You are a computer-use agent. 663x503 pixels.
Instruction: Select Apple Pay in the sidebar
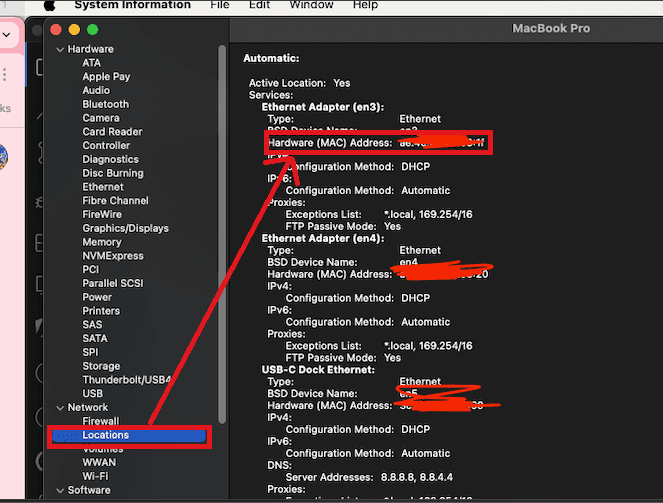(106, 77)
